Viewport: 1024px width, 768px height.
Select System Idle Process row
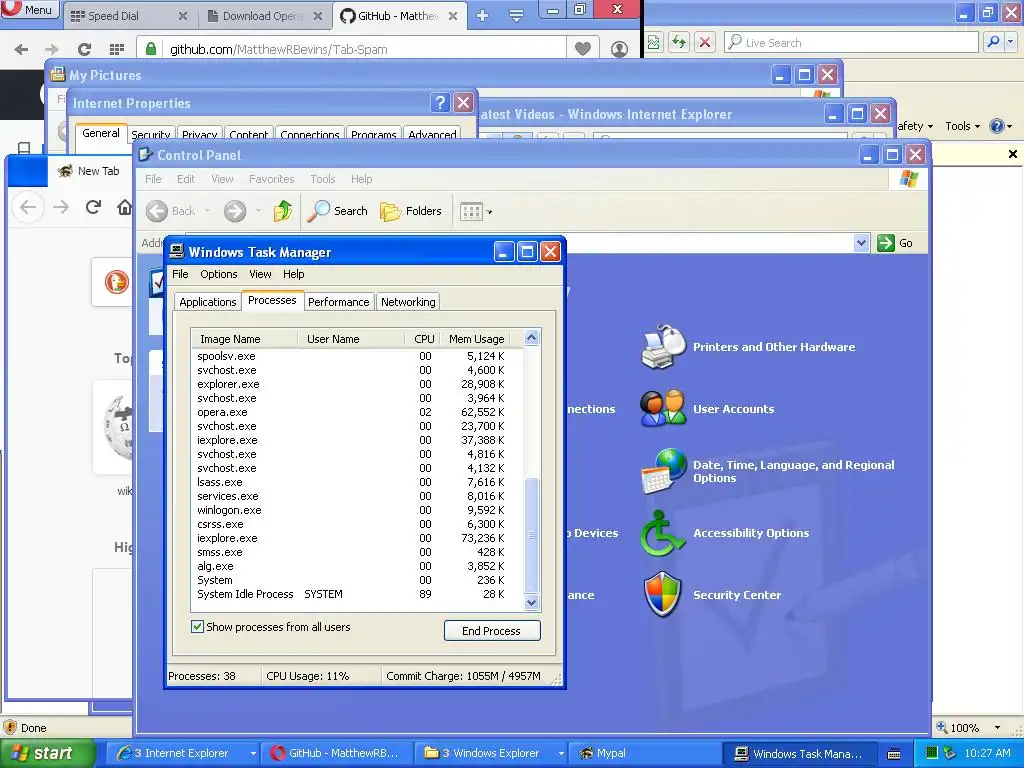click(x=357, y=594)
